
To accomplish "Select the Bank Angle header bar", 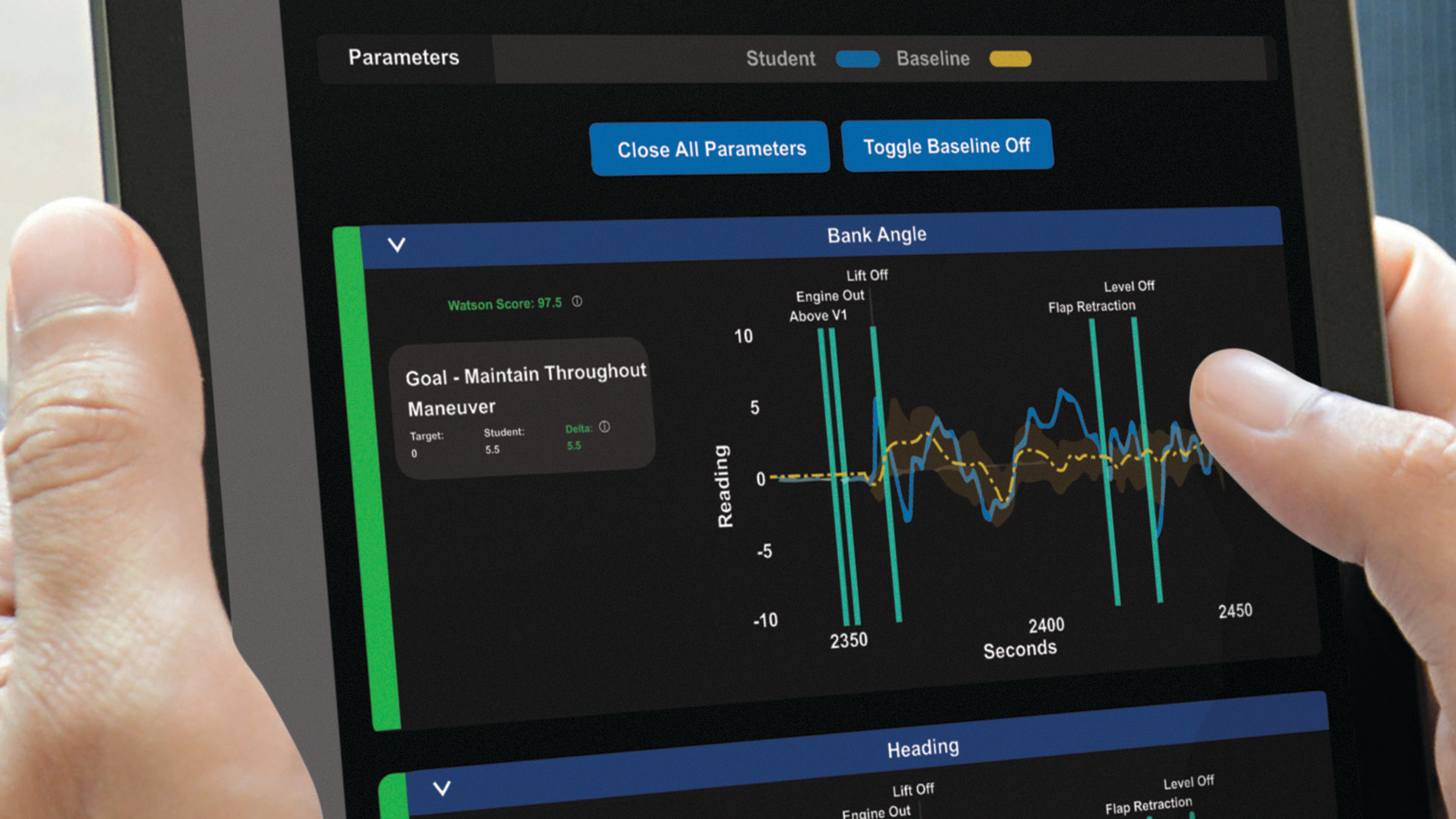I will click(x=876, y=234).
